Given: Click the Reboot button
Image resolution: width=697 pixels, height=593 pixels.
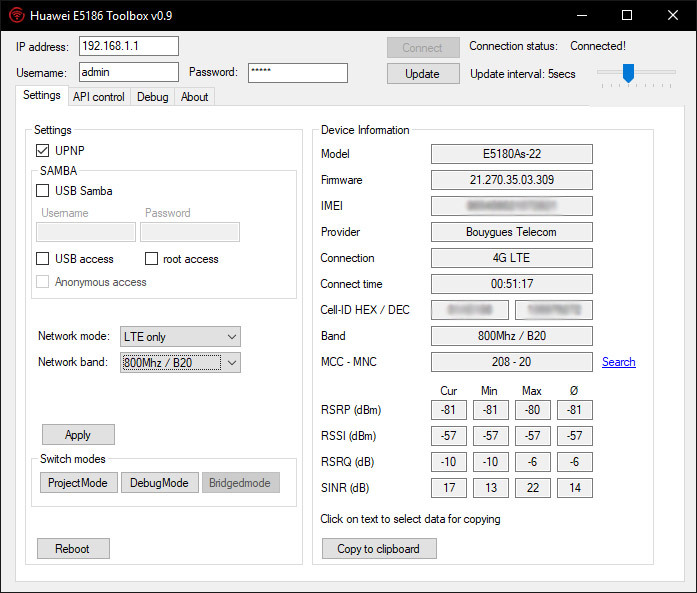Looking at the screenshot, I should click(73, 549).
